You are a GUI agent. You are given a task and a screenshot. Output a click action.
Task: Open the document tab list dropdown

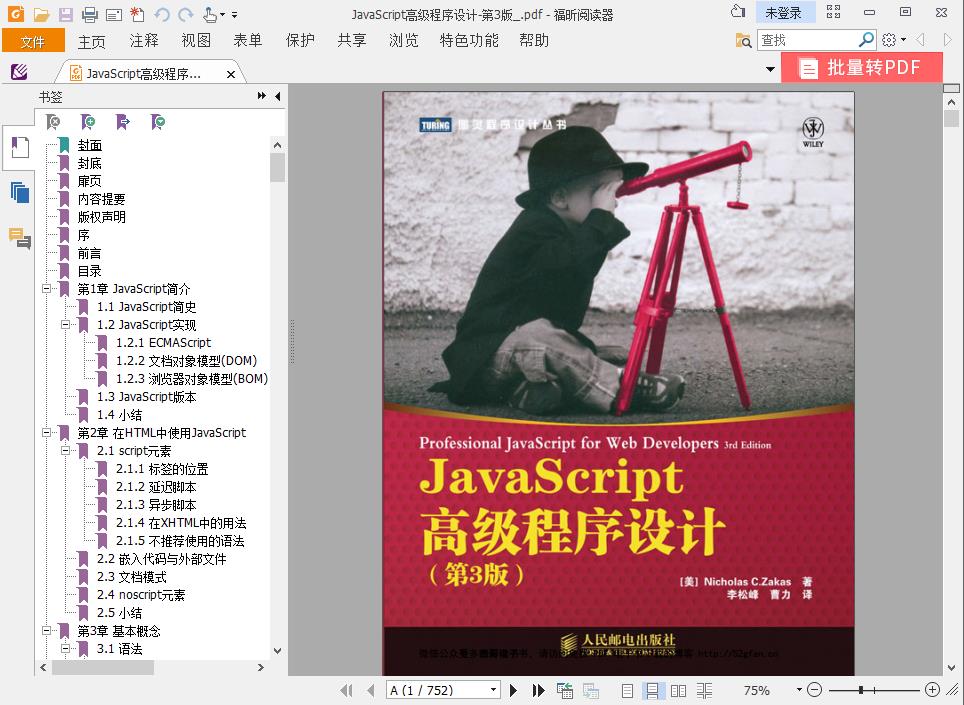pos(770,69)
